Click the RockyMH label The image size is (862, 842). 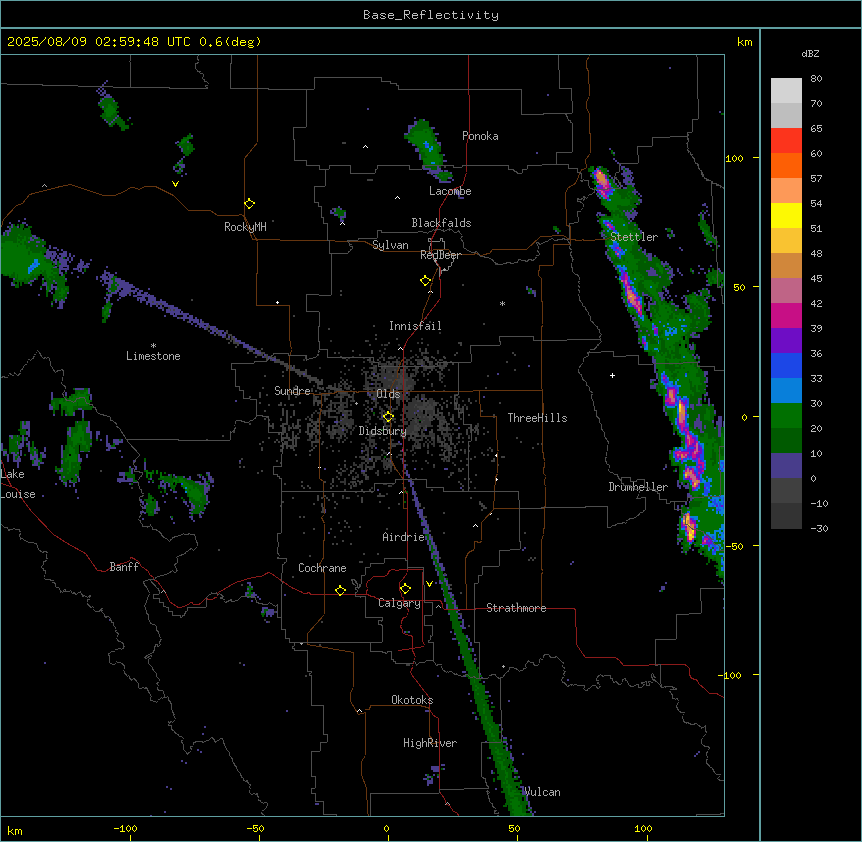click(x=245, y=227)
